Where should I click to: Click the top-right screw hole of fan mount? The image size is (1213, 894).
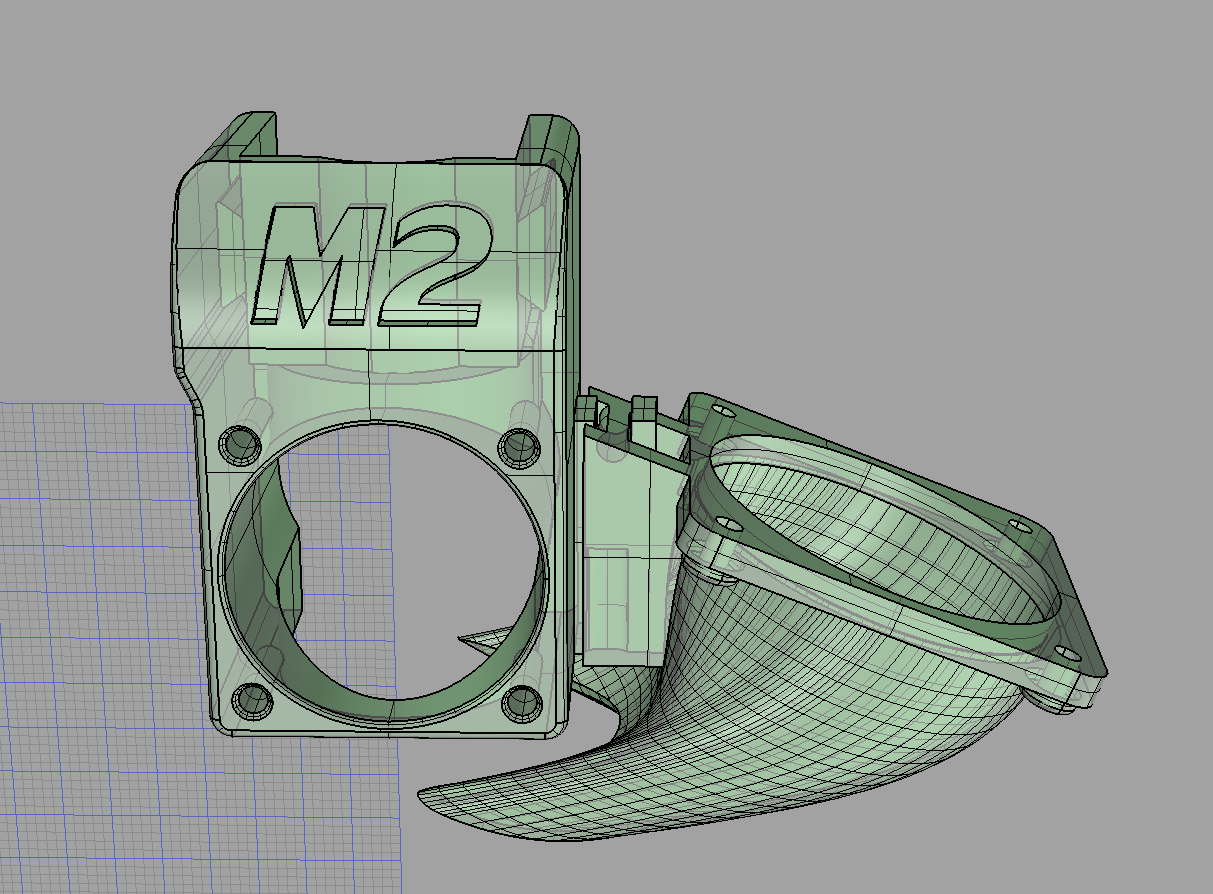pos(518,444)
